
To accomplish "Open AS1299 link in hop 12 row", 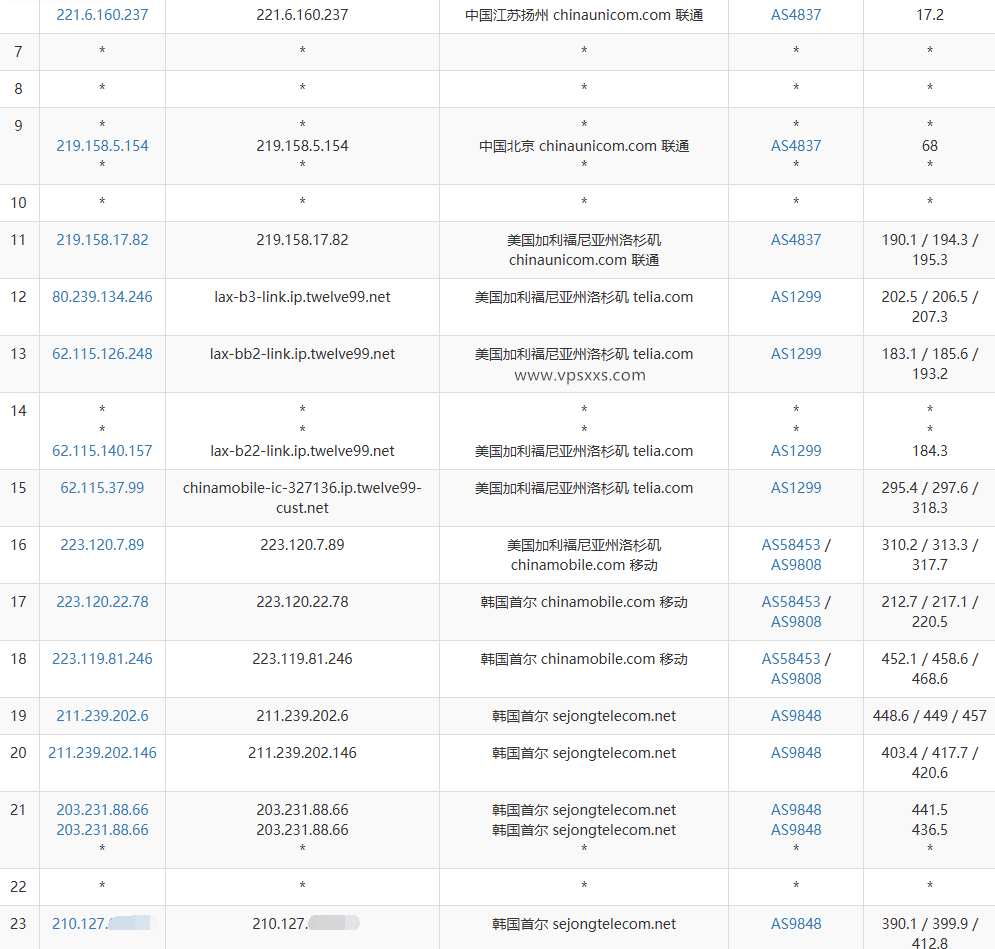I will tap(796, 297).
